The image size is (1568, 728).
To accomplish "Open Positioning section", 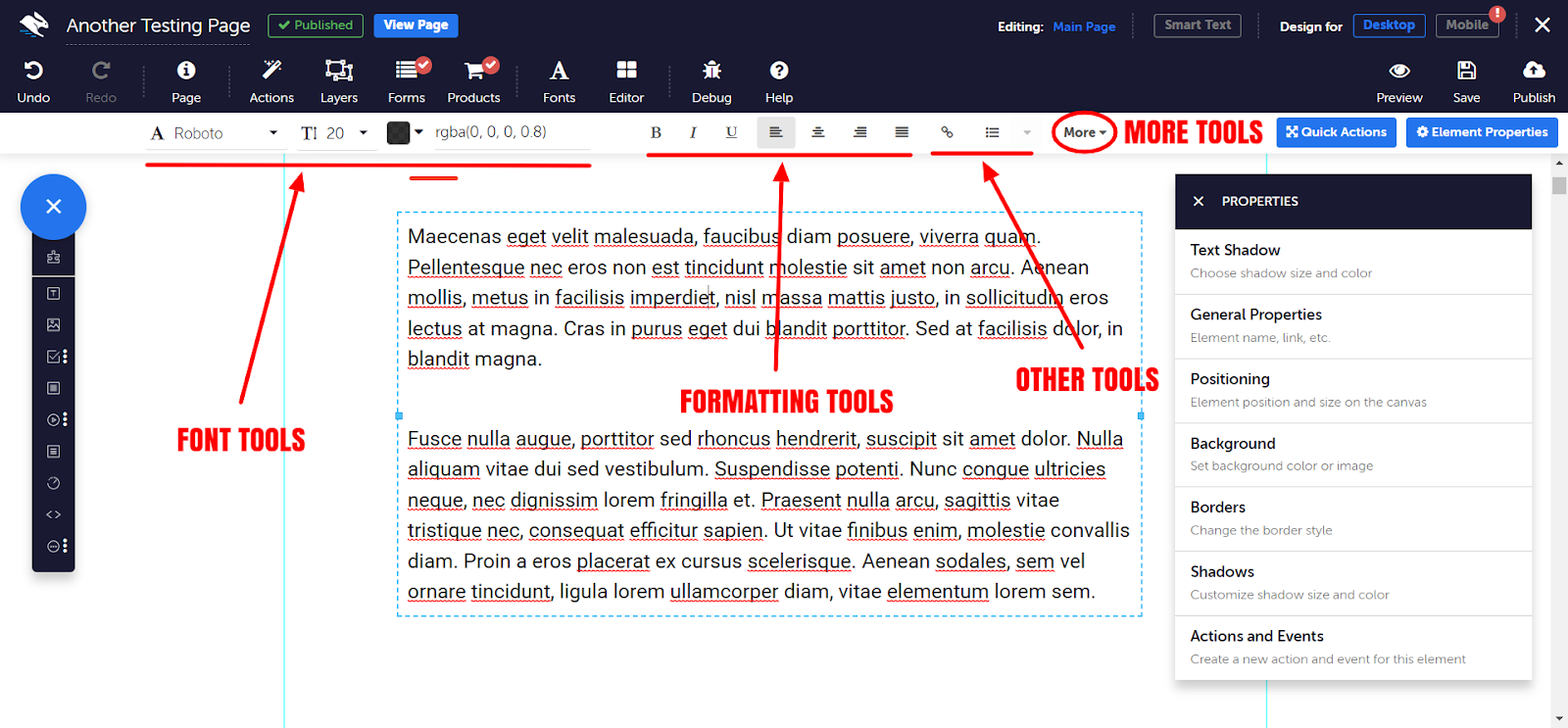I will point(1352,391).
